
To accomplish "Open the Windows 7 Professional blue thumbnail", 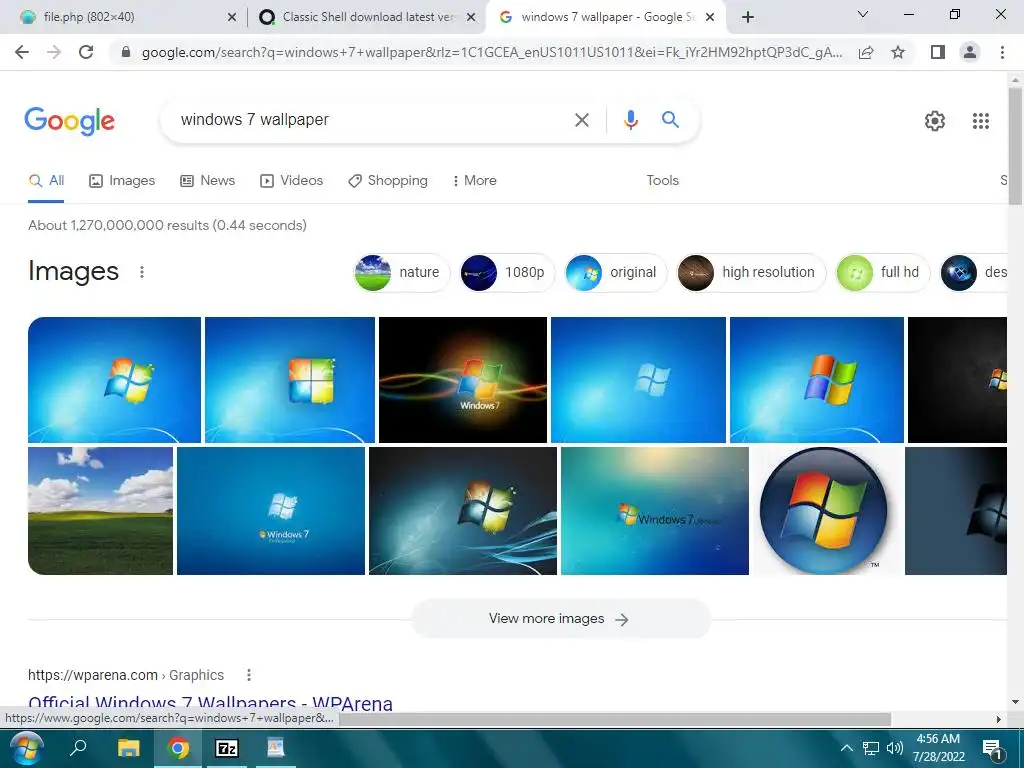I will 271,511.
